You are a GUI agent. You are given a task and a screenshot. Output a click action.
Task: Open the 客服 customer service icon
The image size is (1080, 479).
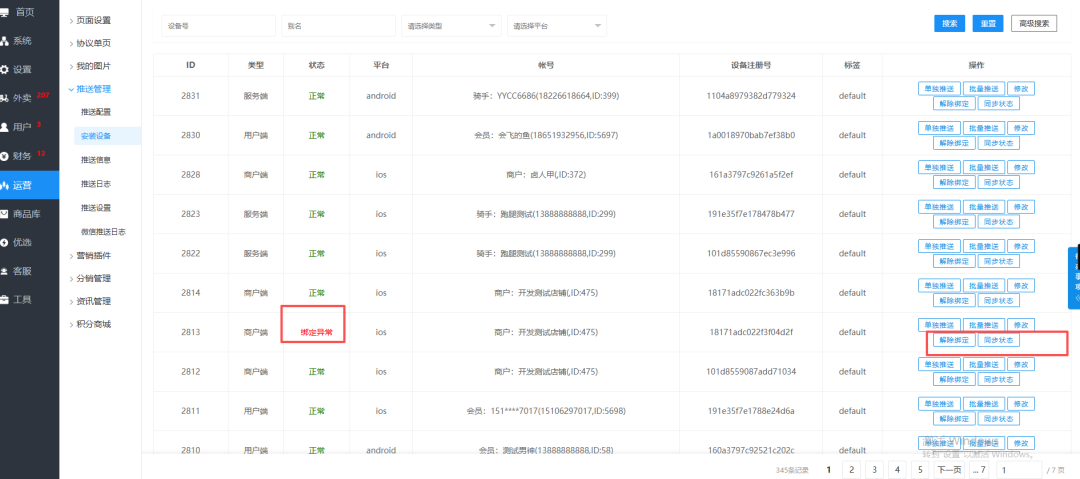(x=5, y=271)
